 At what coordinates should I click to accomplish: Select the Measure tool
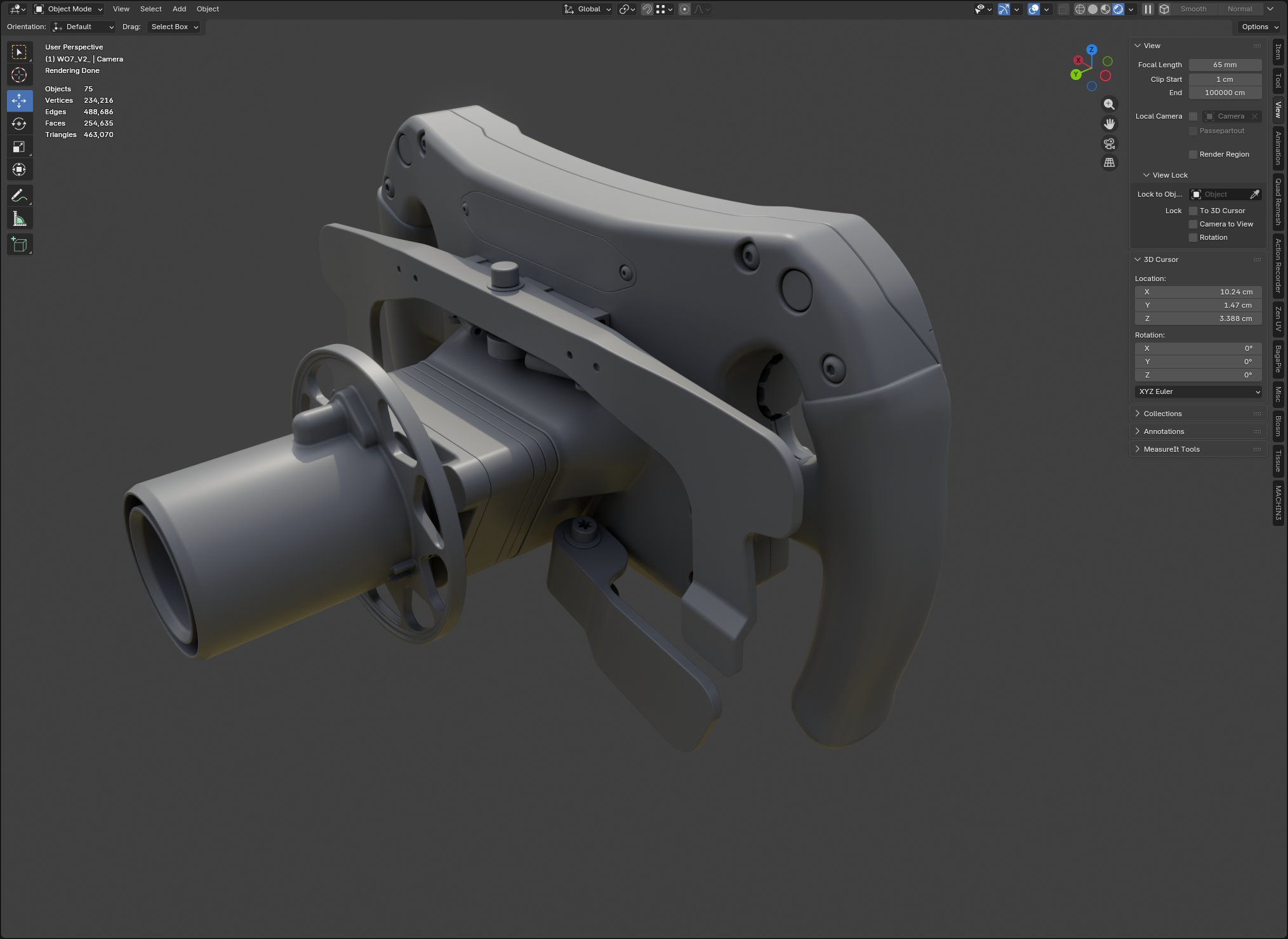(x=19, y=220)
